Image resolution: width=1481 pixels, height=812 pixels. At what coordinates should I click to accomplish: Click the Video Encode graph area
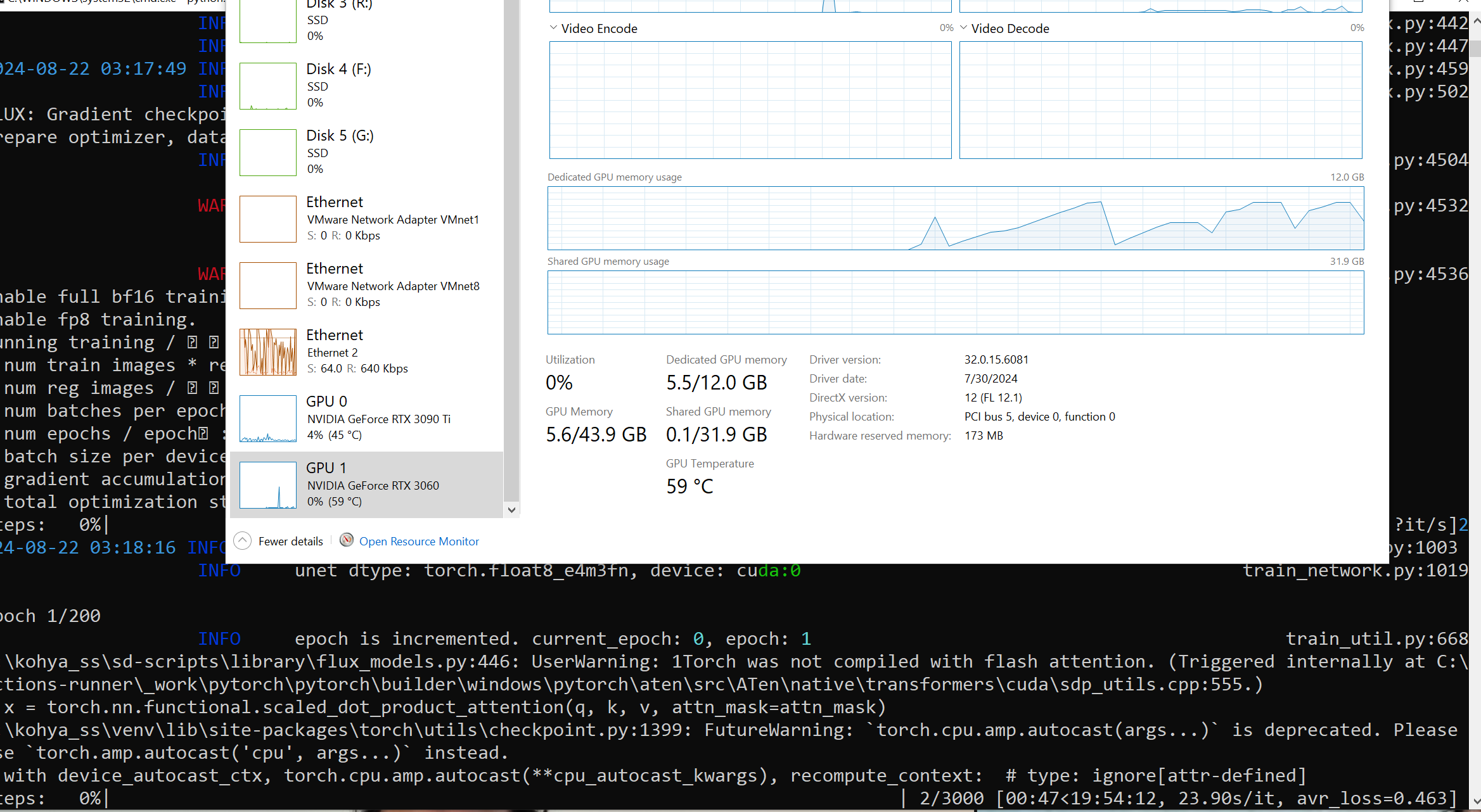(x=750, y=100)
